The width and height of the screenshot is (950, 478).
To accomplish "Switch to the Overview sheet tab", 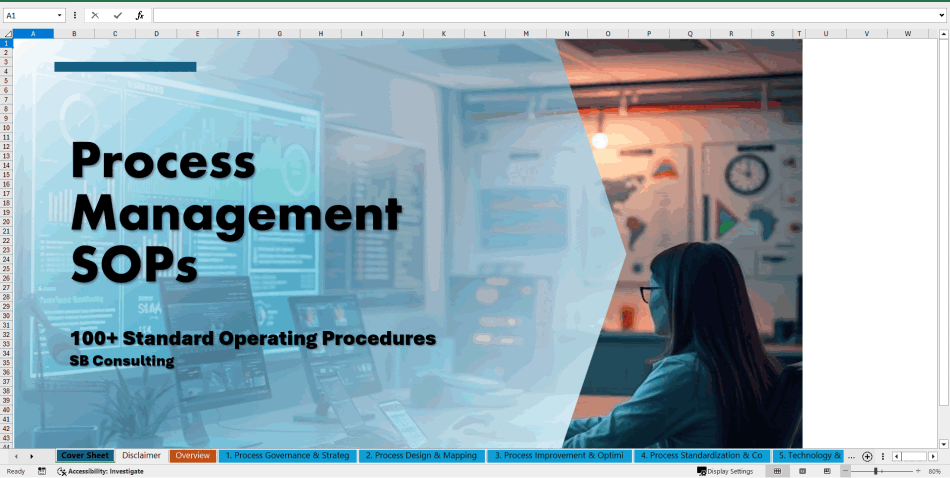I will tap(193, 456).
